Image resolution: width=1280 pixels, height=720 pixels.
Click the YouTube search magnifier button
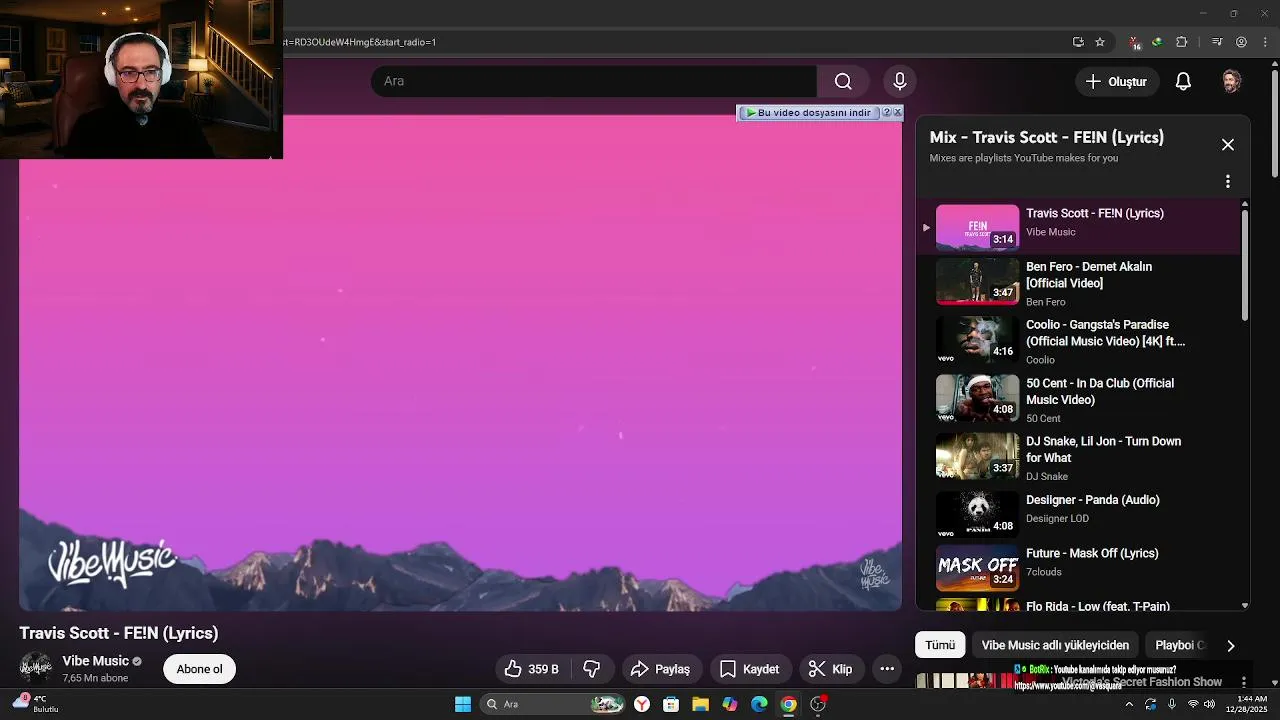(843, 81)
